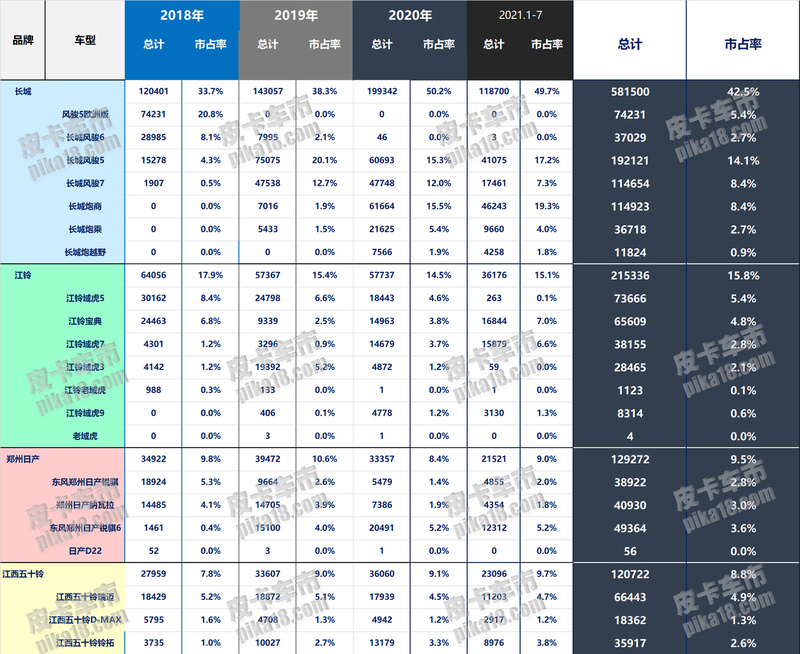Click the 江西五十铃D-MAX model name
Screen dimensions: 800x654
(x=85, y=620)
